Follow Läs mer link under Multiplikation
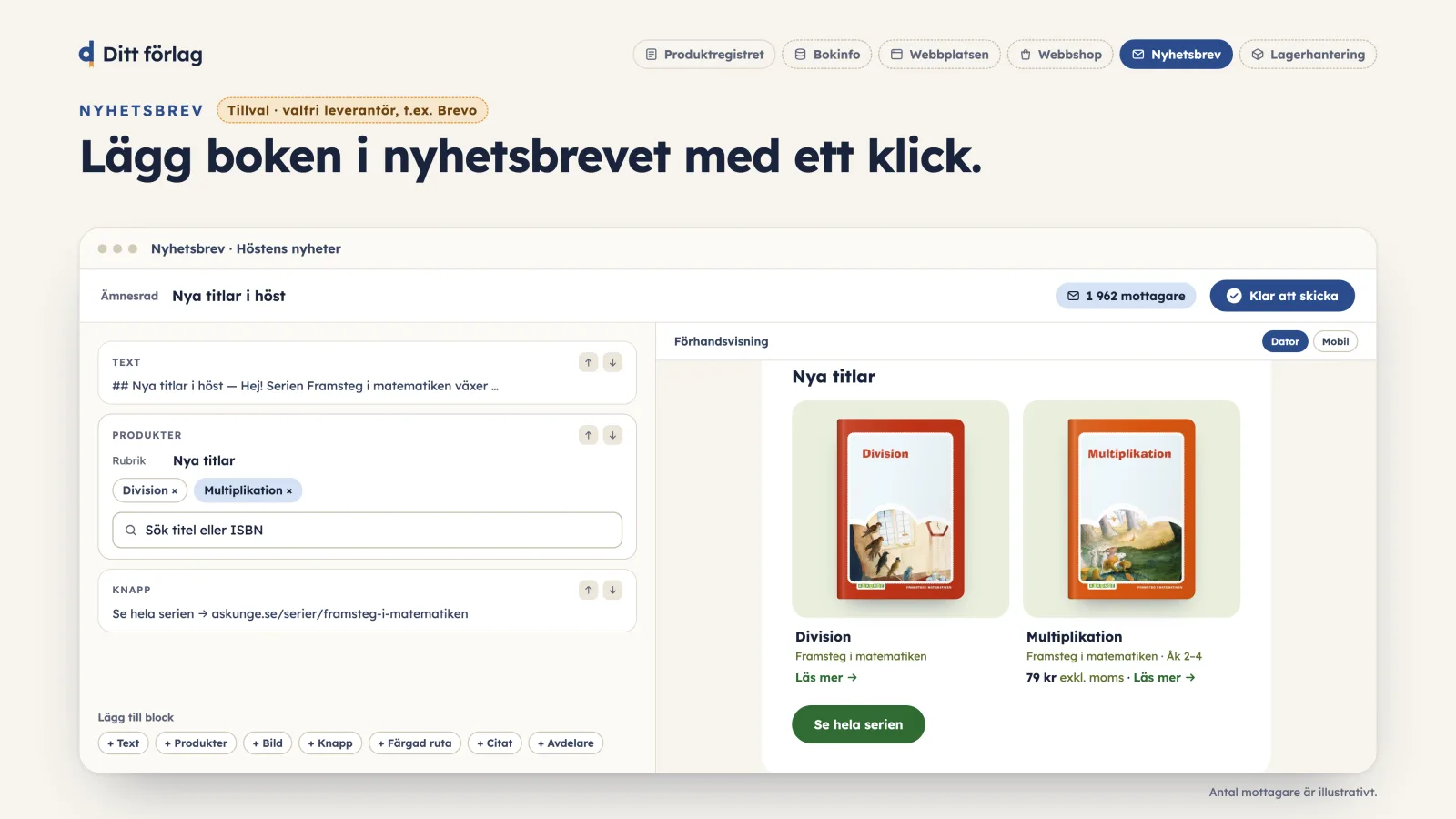Image resolution: width=1456 pixels, height=819 pixels. (x=1164, y=678)
